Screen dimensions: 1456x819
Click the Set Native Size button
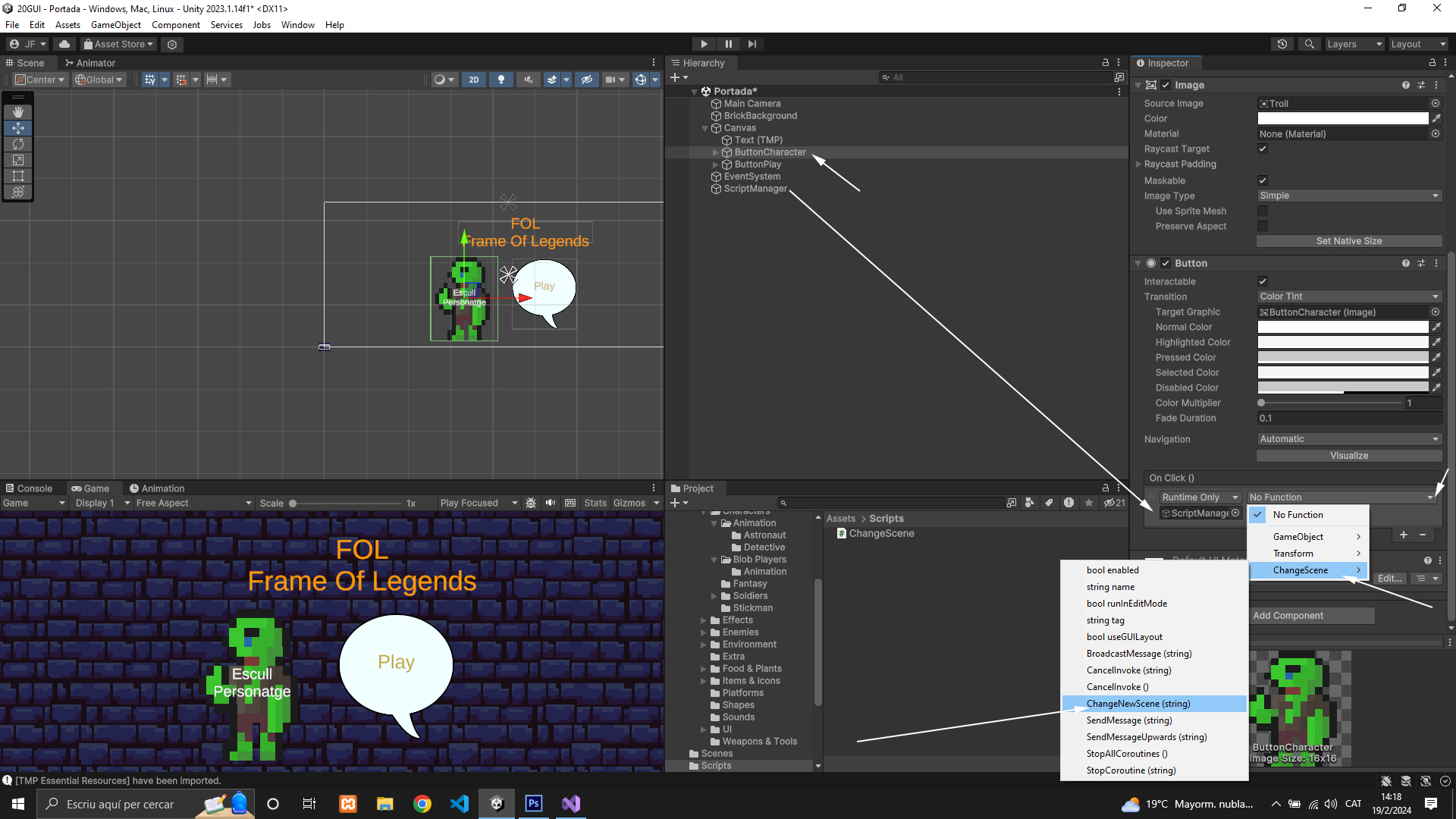click(1349, 241)
